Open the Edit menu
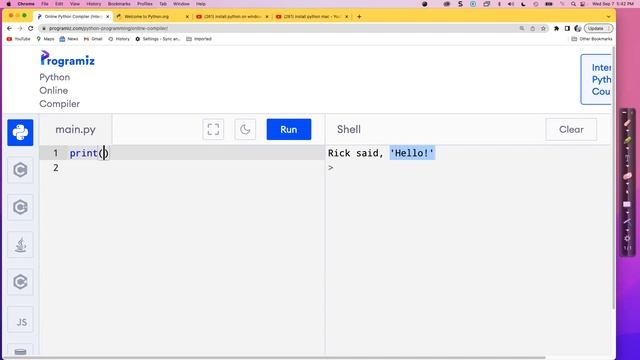The image size is (640, 360). coord(59,4)
